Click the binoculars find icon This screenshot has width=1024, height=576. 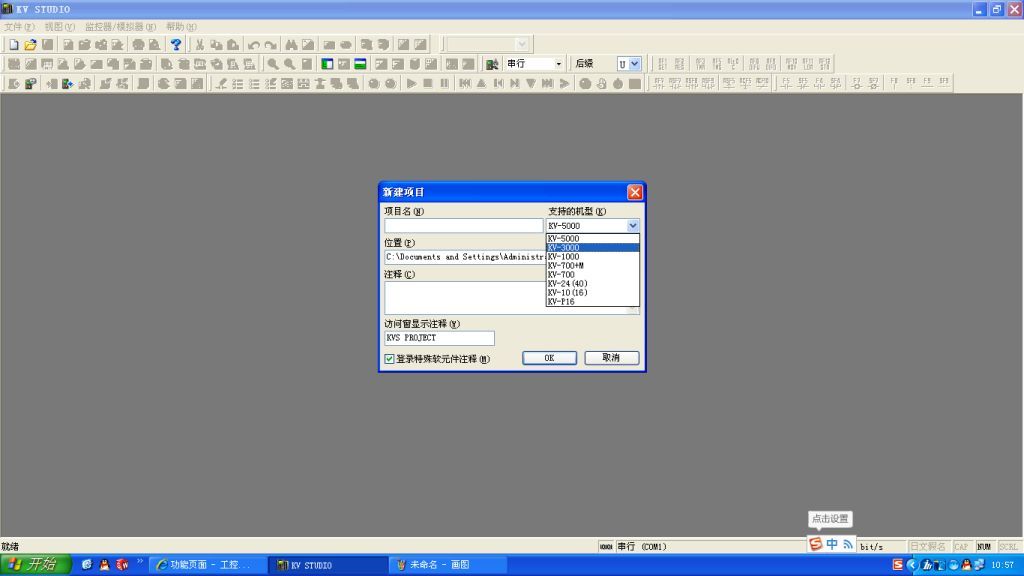pos(291,45)
